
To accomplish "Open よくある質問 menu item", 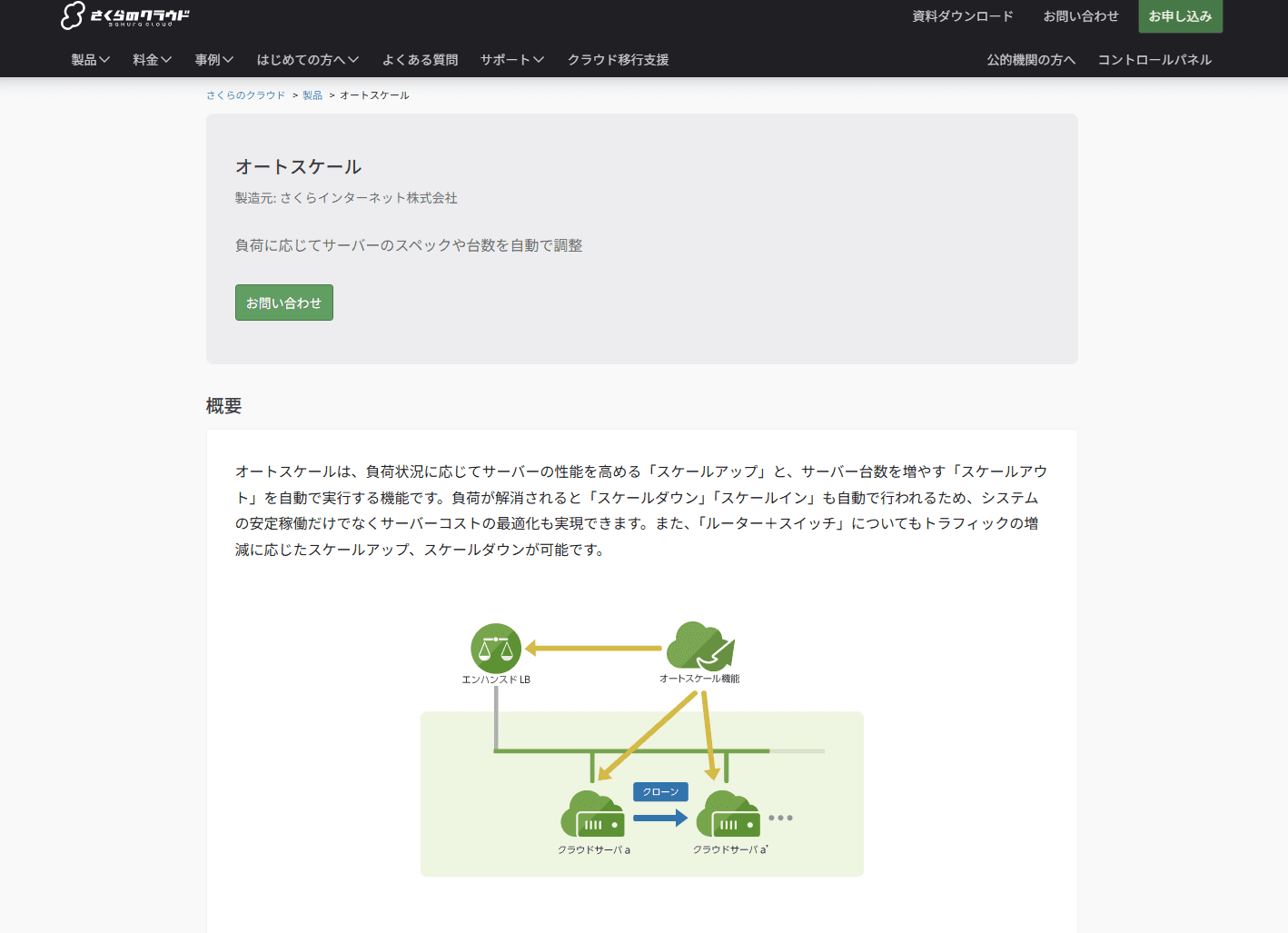I will coord(420,60).
